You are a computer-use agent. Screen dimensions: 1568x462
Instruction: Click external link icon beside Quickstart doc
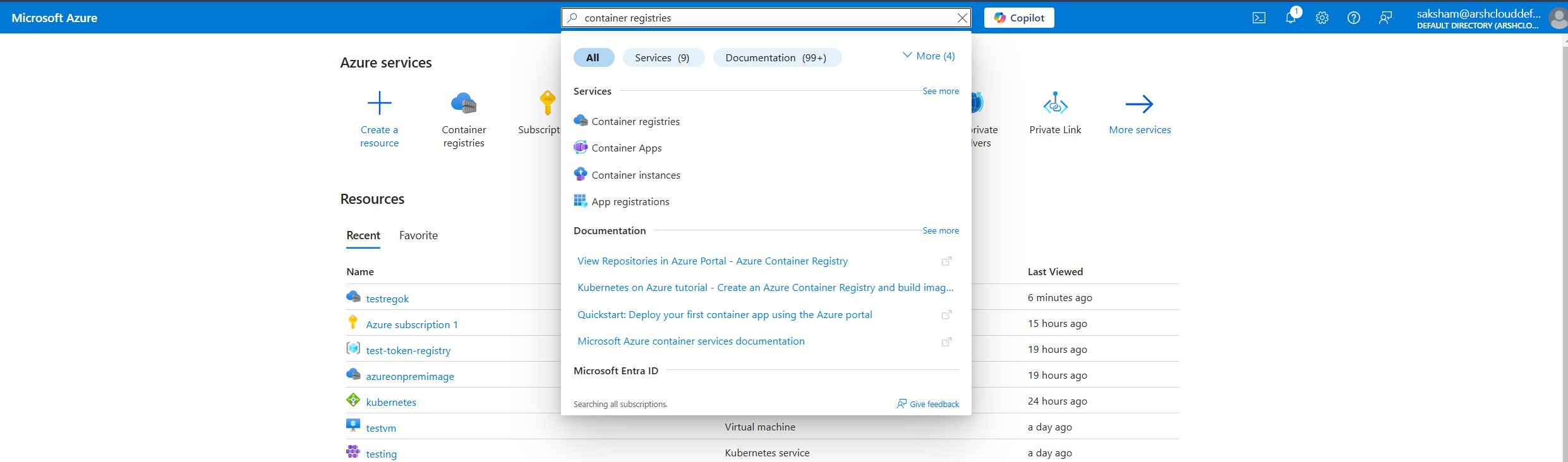[x=946, y=314]
